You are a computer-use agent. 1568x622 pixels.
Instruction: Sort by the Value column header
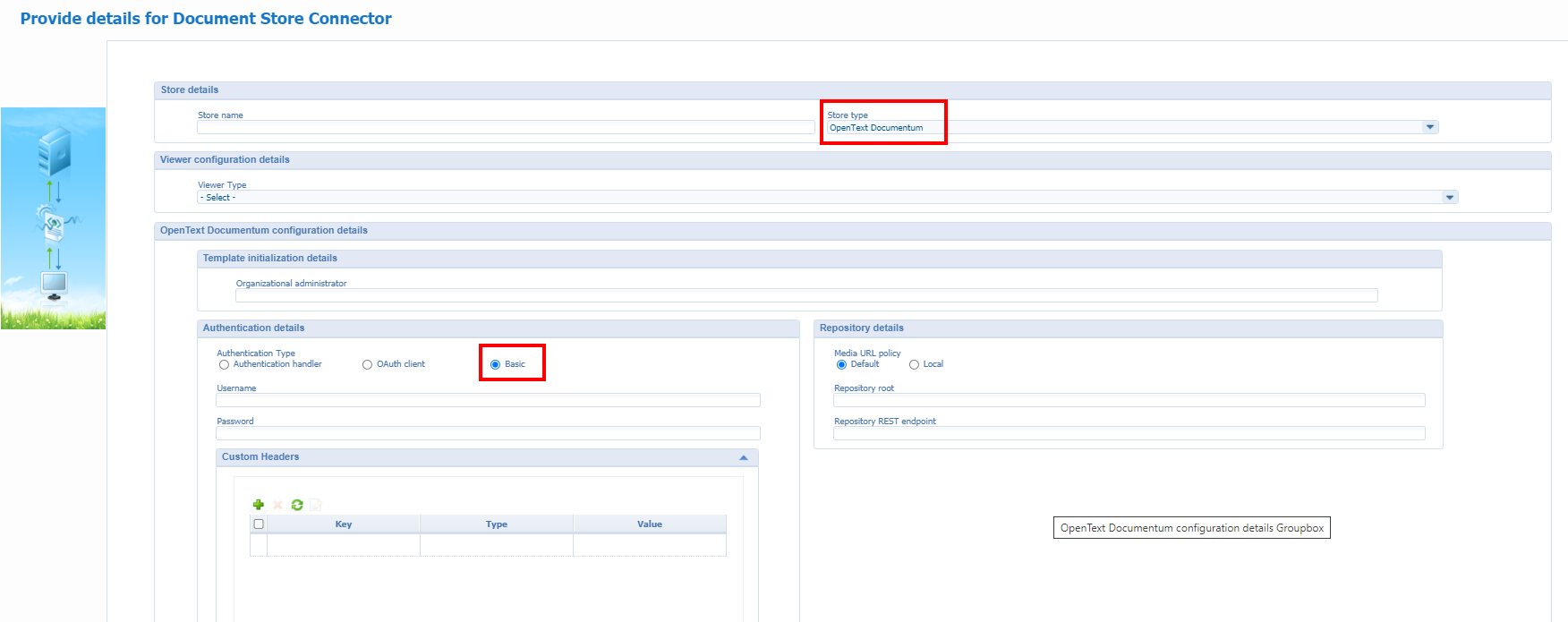(x=650, y=524)
